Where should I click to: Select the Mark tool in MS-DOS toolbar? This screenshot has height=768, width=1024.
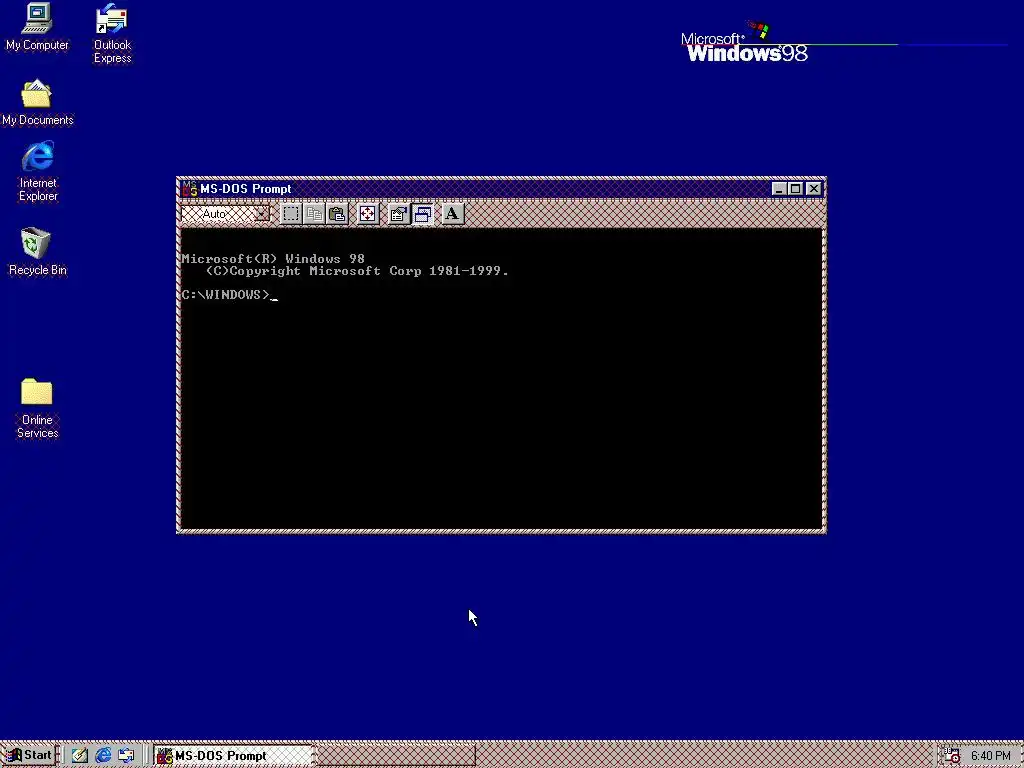pyautogui.click(x=291, y=214)
